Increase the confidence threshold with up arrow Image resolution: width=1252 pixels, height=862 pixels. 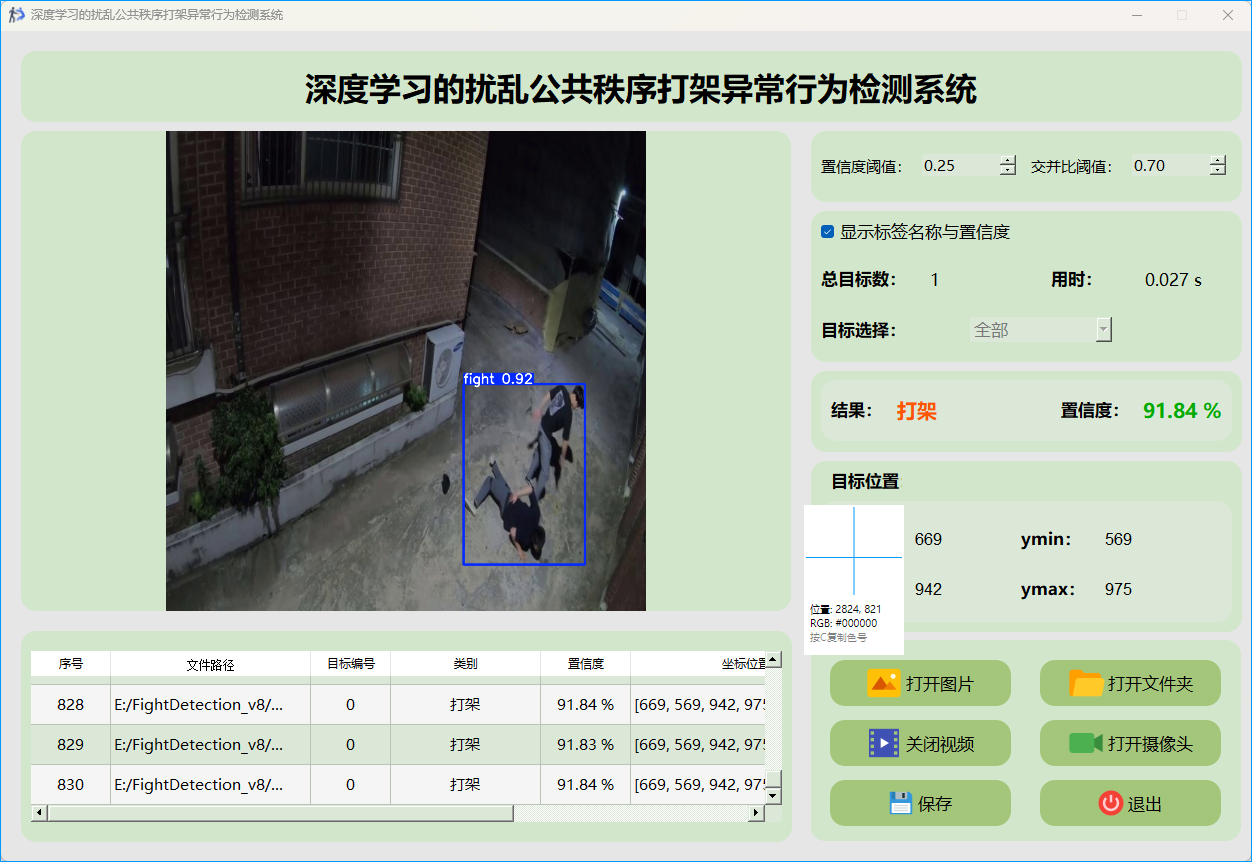click(1007, 161)
